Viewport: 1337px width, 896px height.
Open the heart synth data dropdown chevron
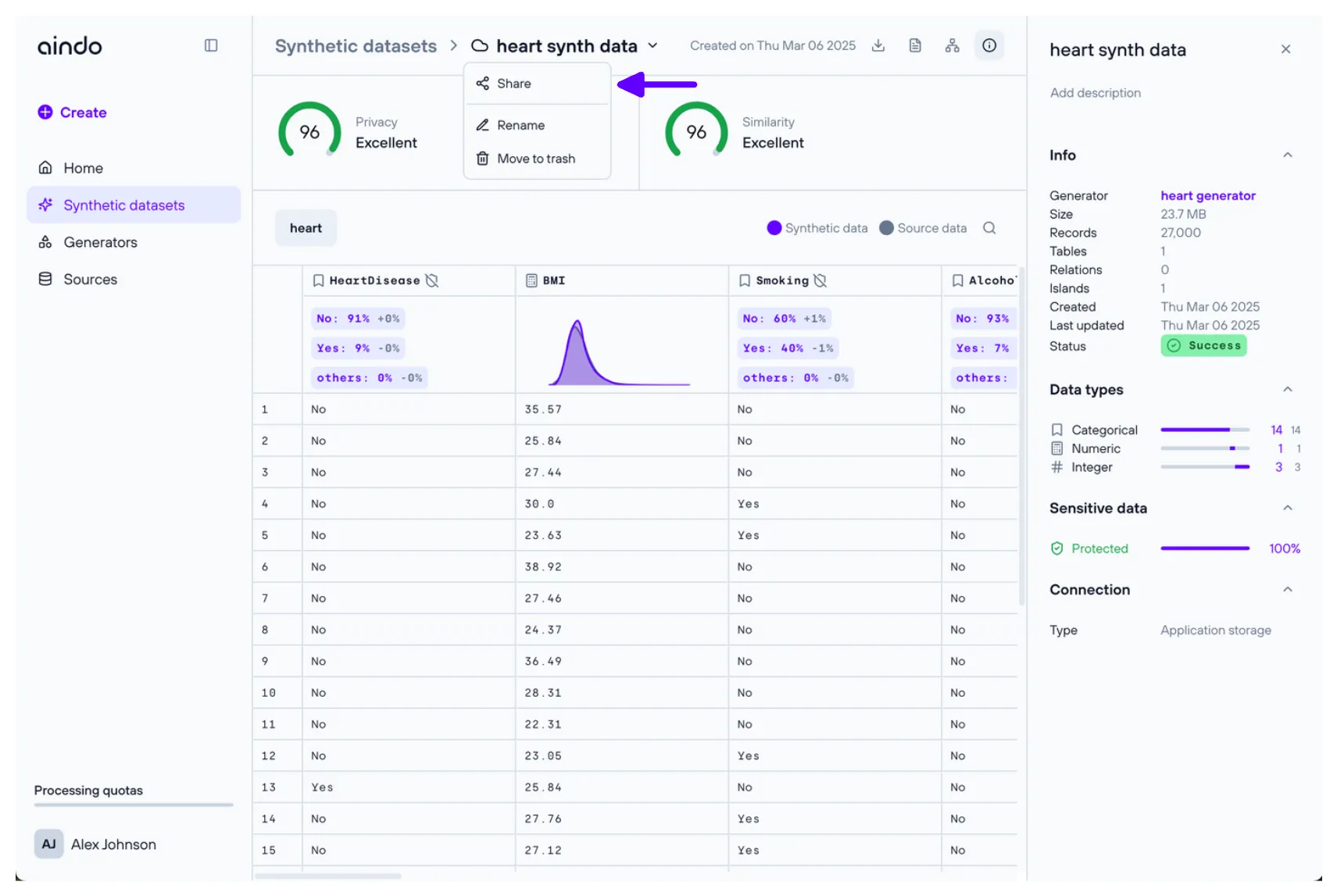click(652, 46)
